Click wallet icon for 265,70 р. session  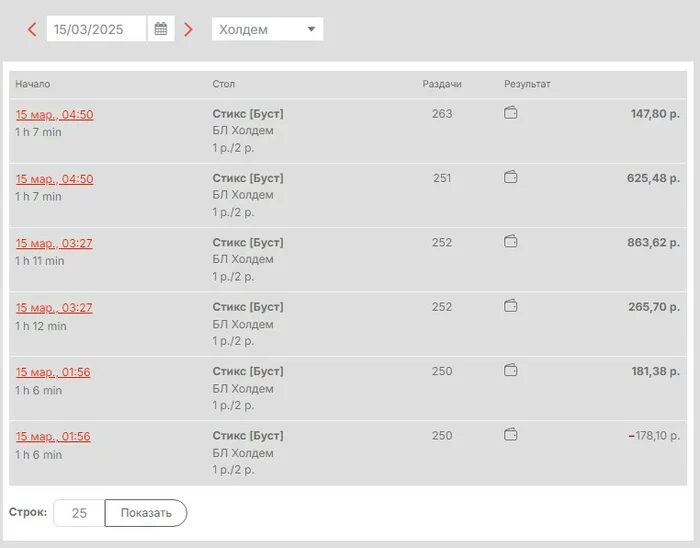click(x=510, y=307)
